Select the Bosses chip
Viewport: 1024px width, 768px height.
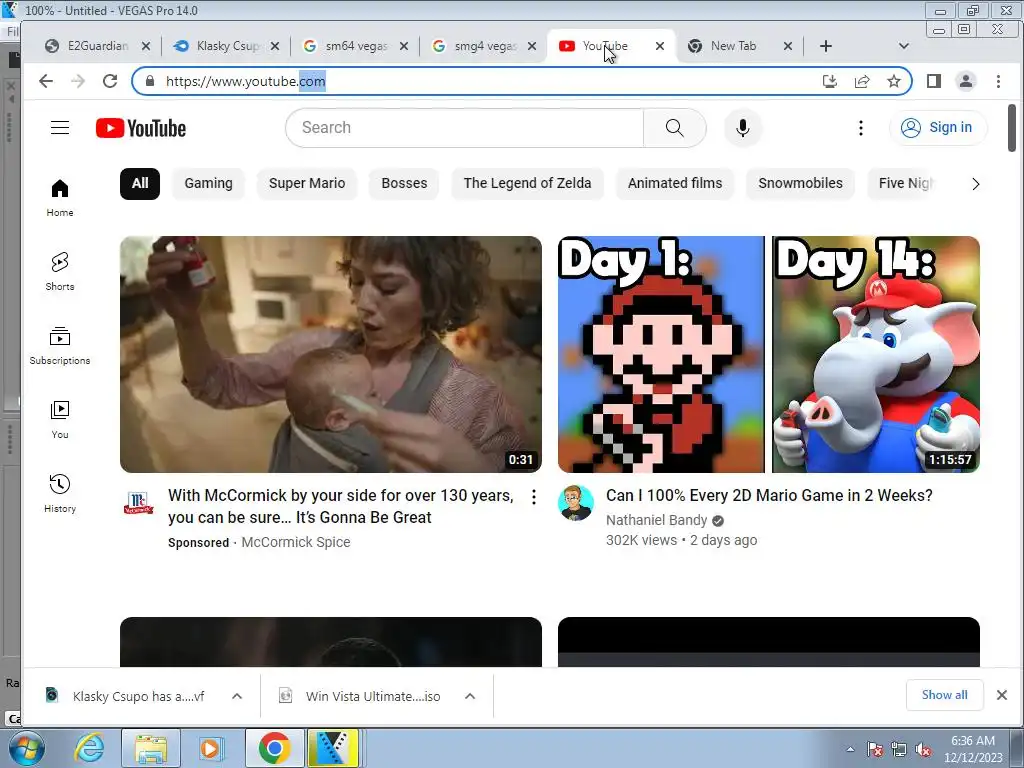click(x=404, y=184)
